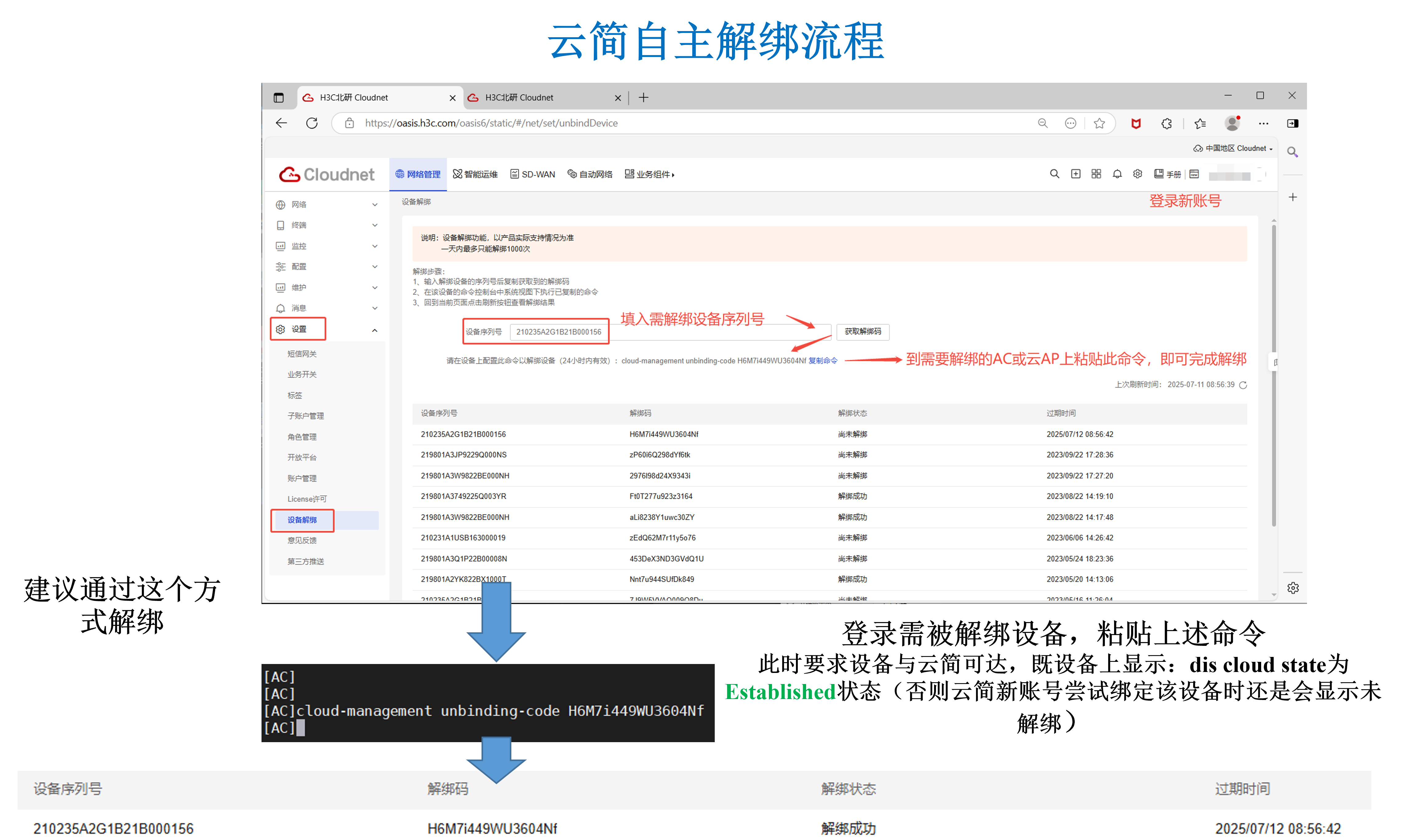This screenshot has width=1403, height=840.
Task: Click the browser refresh icon
Action: tap(312, 123)
